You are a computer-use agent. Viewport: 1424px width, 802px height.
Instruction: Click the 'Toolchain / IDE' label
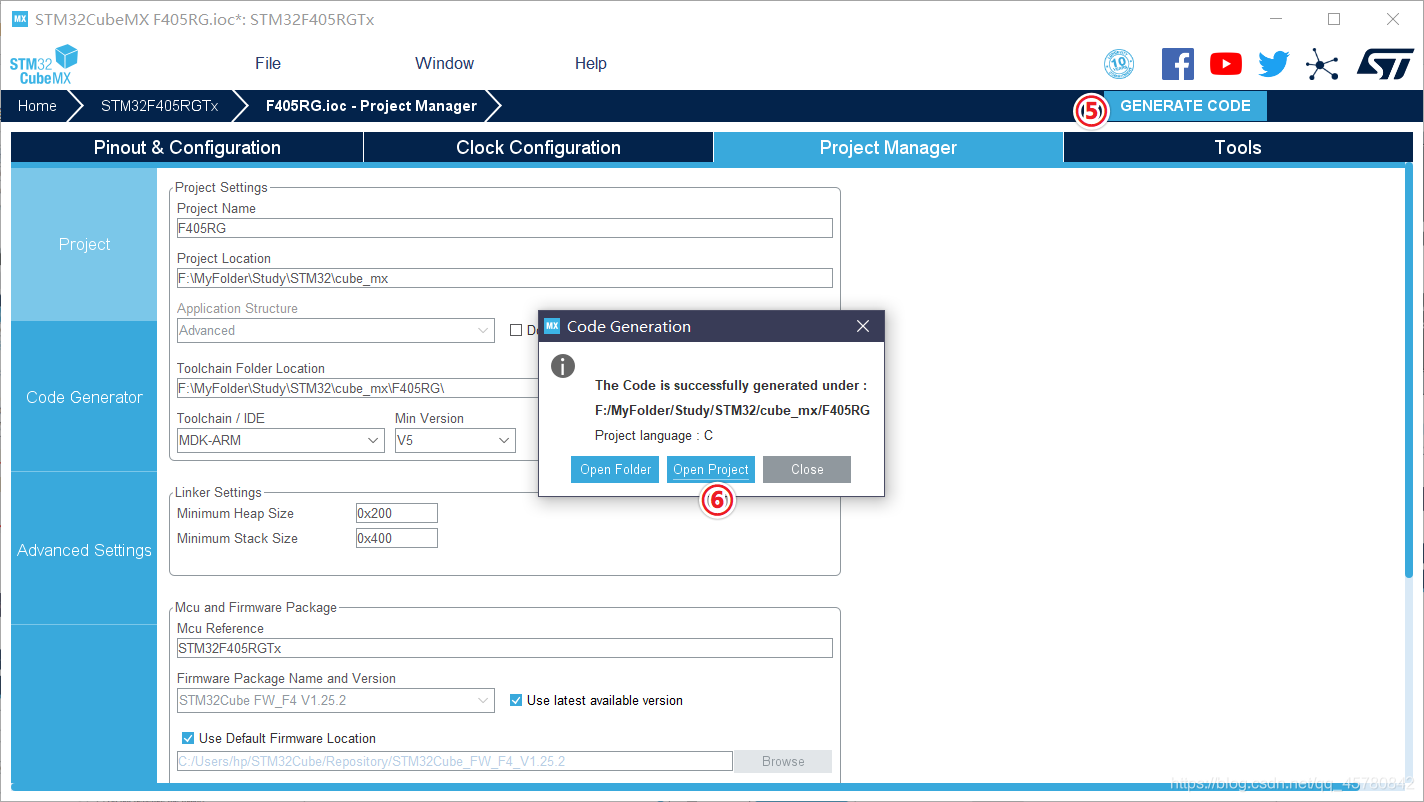221,418
